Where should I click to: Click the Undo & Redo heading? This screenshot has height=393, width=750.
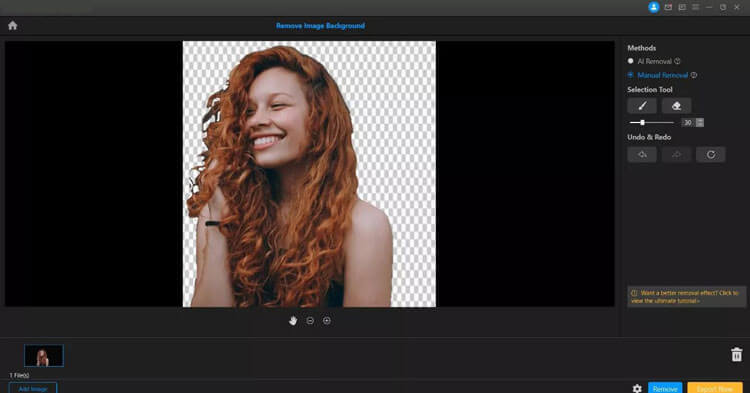click(x=649, y=137)
